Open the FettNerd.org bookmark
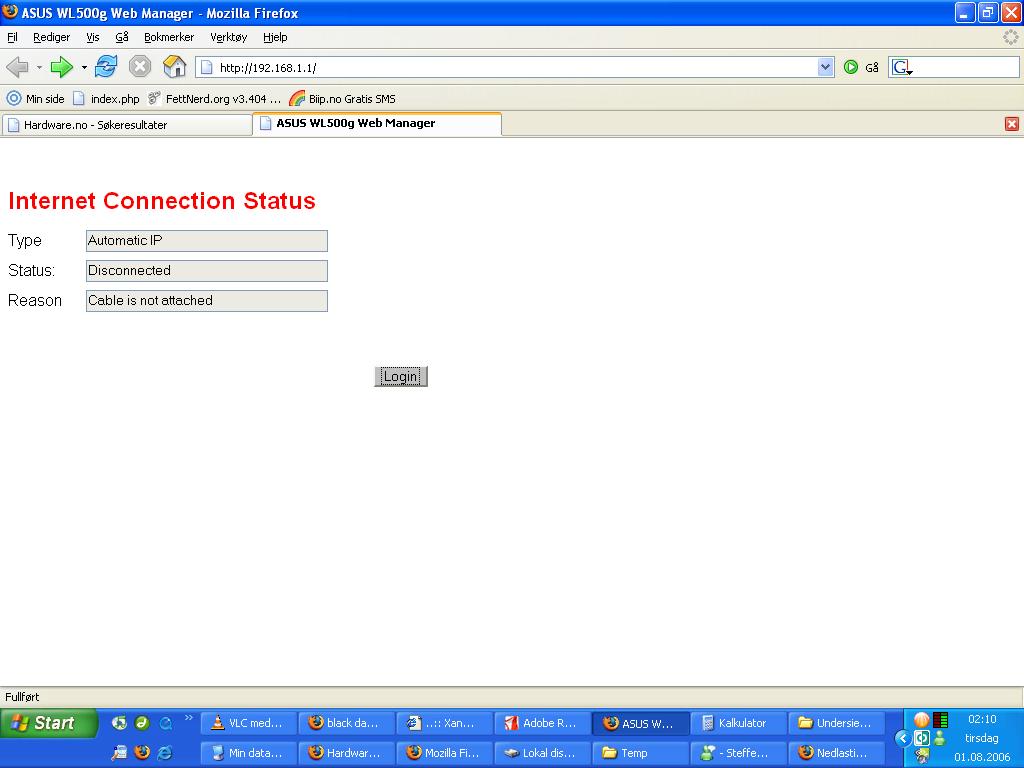Screen dimensions: 1024x768 215,99
